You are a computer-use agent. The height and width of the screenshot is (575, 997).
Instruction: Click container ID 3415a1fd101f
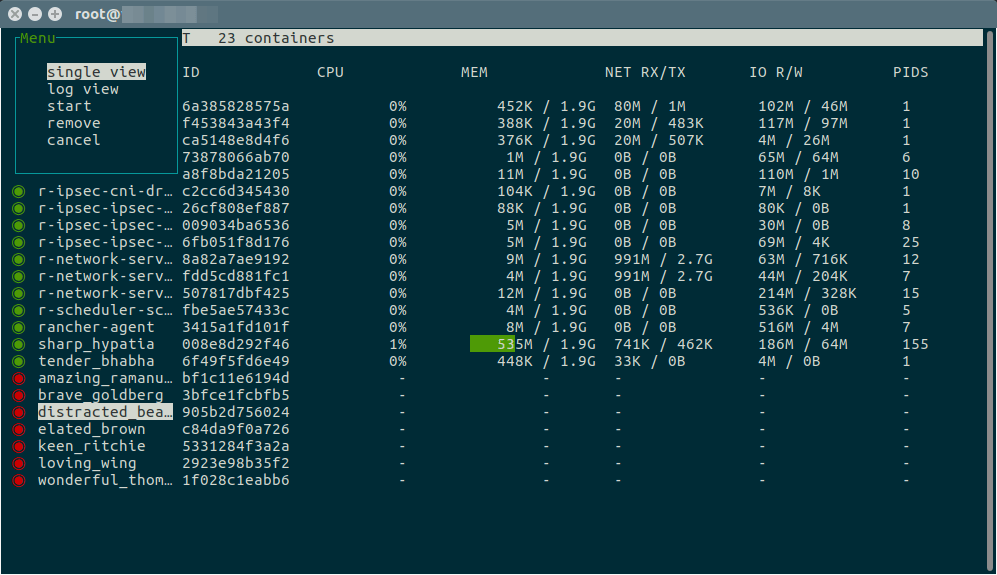click(236, 327)
